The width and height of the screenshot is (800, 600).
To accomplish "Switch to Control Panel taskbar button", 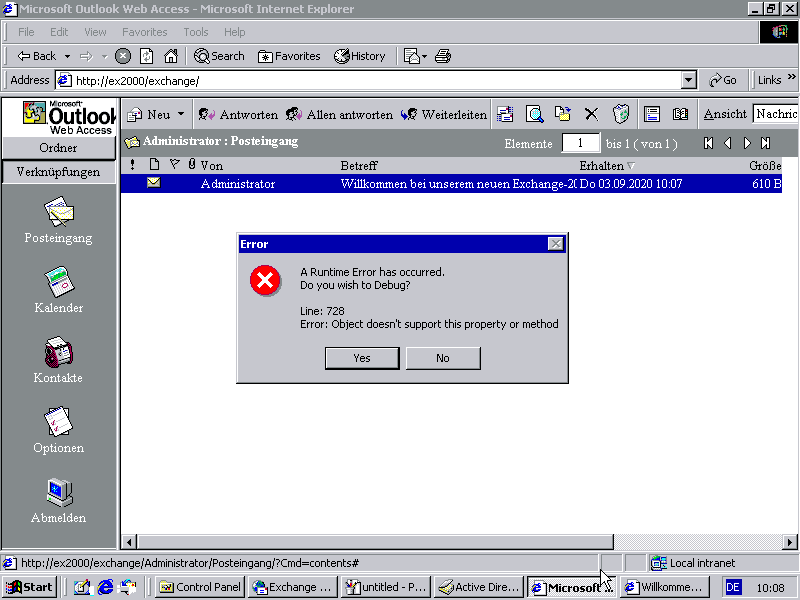I will tap(199, 587).
